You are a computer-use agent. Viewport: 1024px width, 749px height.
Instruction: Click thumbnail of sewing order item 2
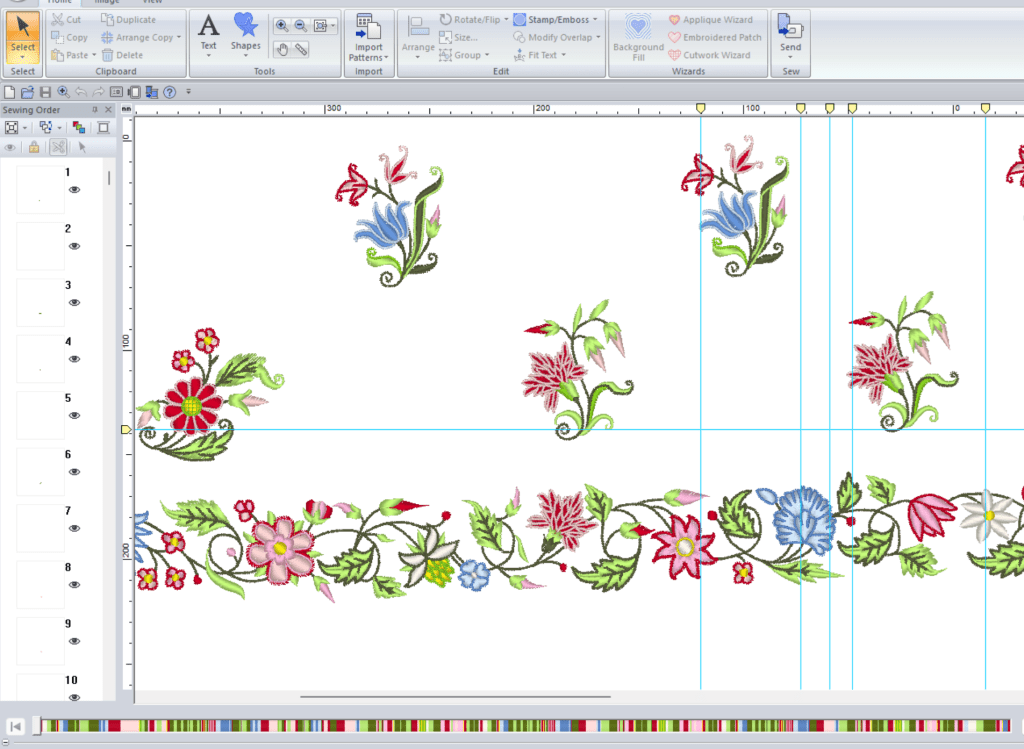[41, 246]
